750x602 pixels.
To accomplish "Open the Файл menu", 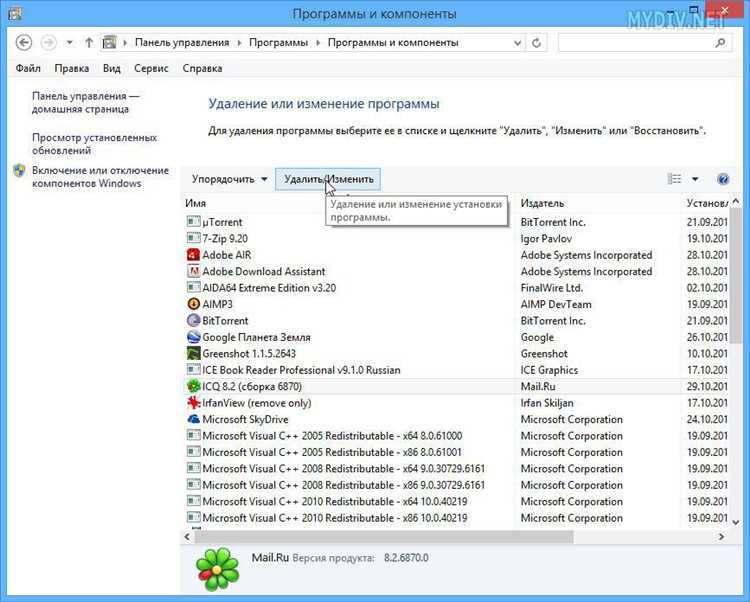I will [x=28, y=68].
